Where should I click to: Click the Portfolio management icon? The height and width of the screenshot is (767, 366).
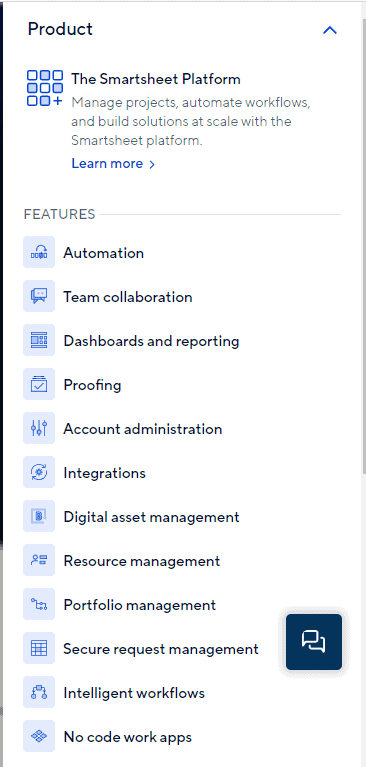click(x=39, y=605)
